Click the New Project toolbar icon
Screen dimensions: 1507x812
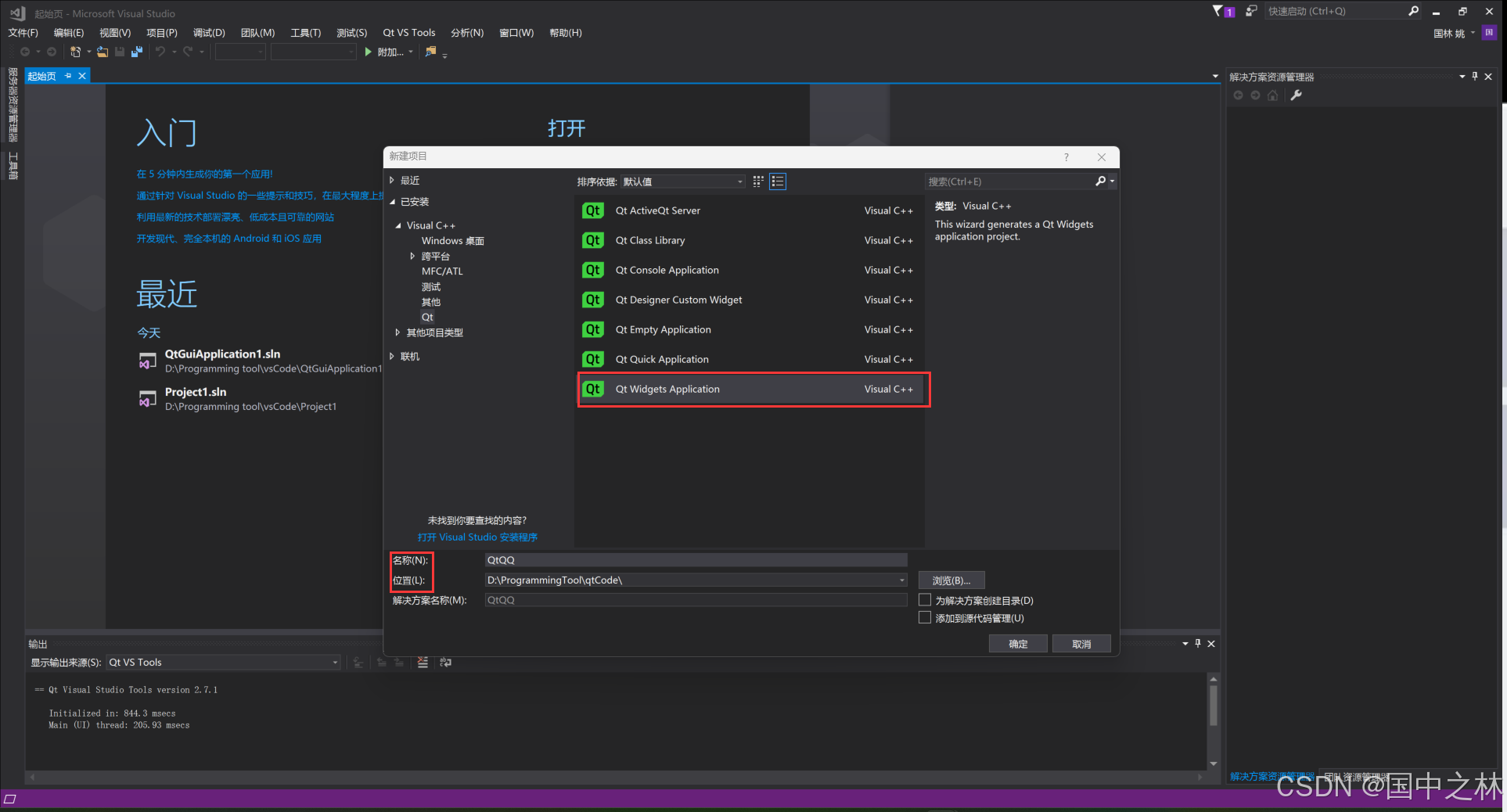(x=76, y=52)
